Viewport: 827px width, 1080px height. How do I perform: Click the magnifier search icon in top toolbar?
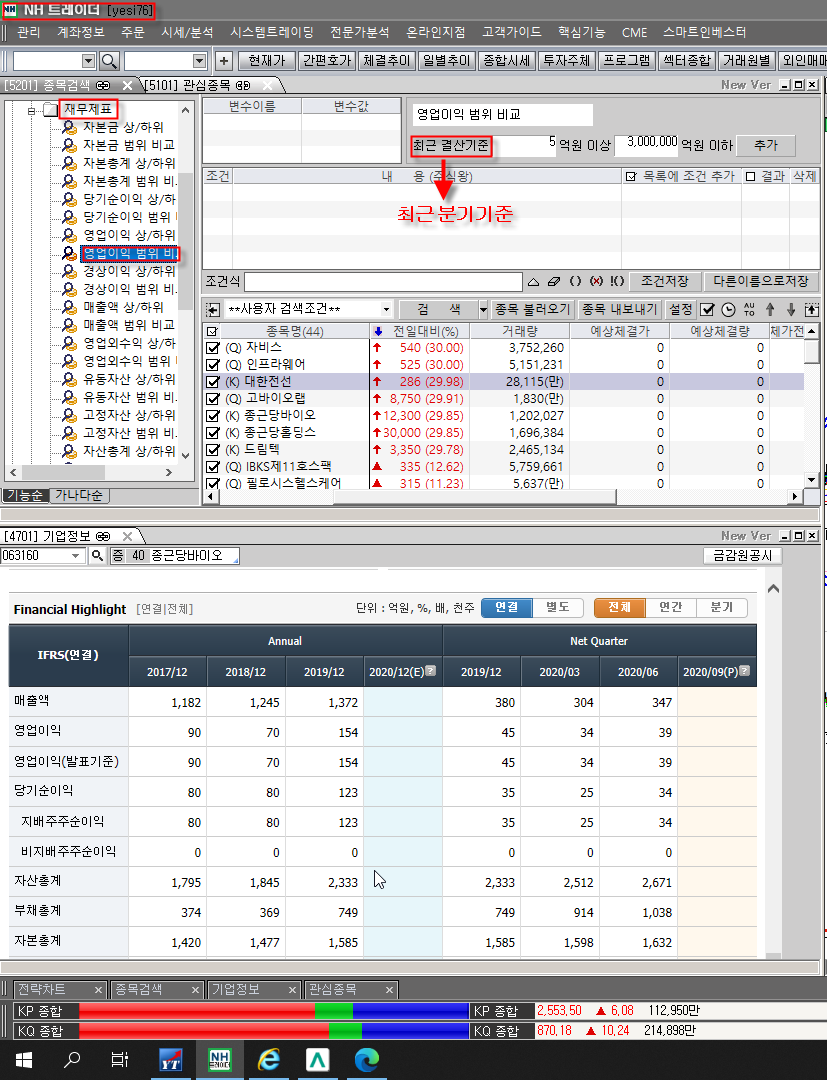[x=109, y=61]
